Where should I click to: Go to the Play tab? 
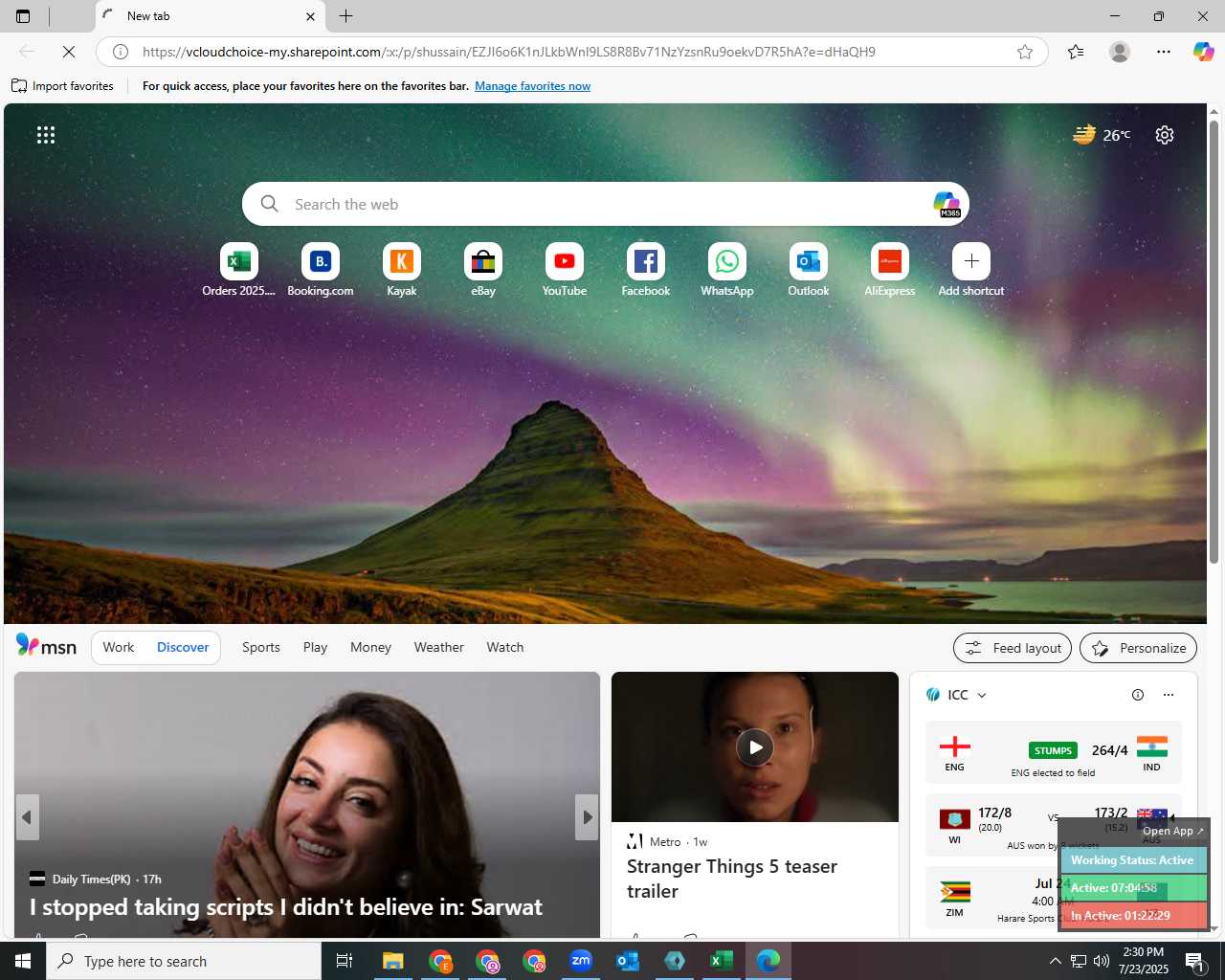pyautogui.click(x=315, y=647)
